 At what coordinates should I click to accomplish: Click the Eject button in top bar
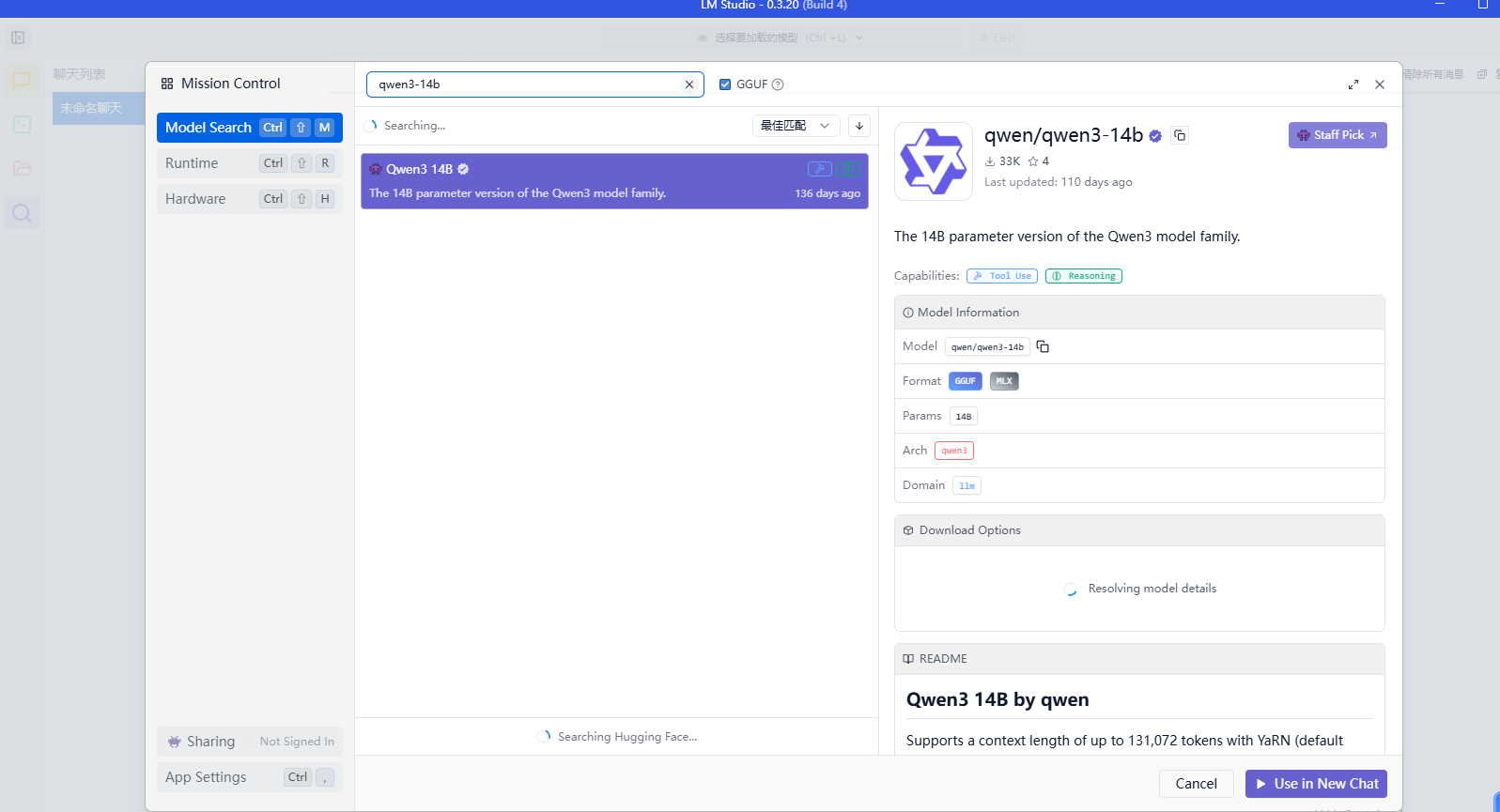pyautogui.click(x=997, y=38)
